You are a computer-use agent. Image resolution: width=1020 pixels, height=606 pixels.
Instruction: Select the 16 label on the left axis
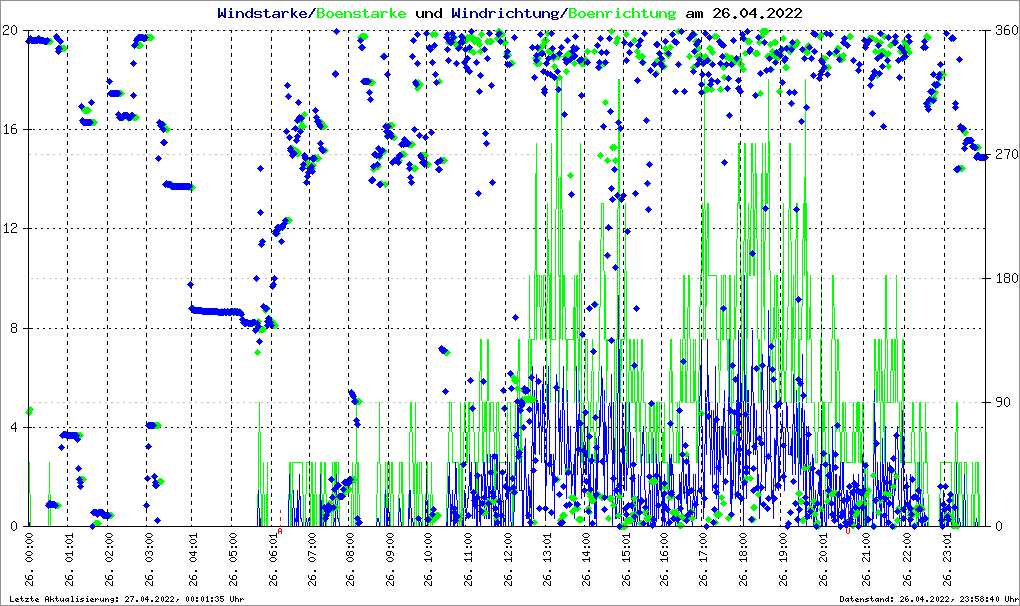12,129
